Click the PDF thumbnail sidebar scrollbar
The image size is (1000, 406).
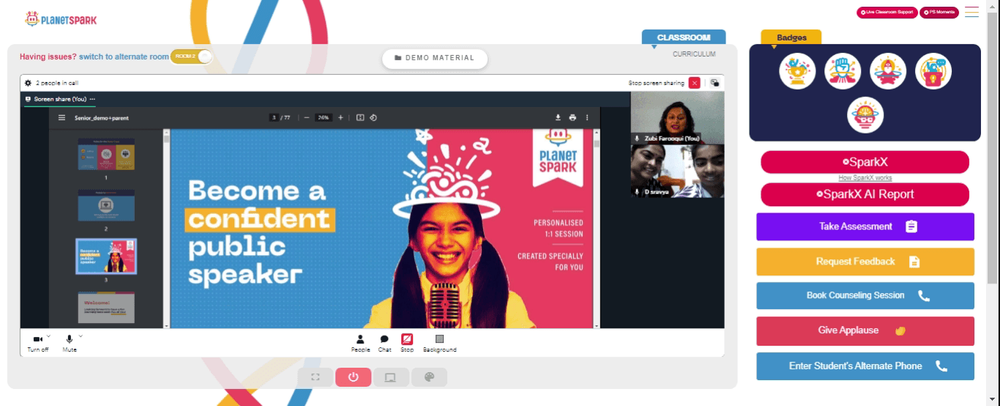166,138
